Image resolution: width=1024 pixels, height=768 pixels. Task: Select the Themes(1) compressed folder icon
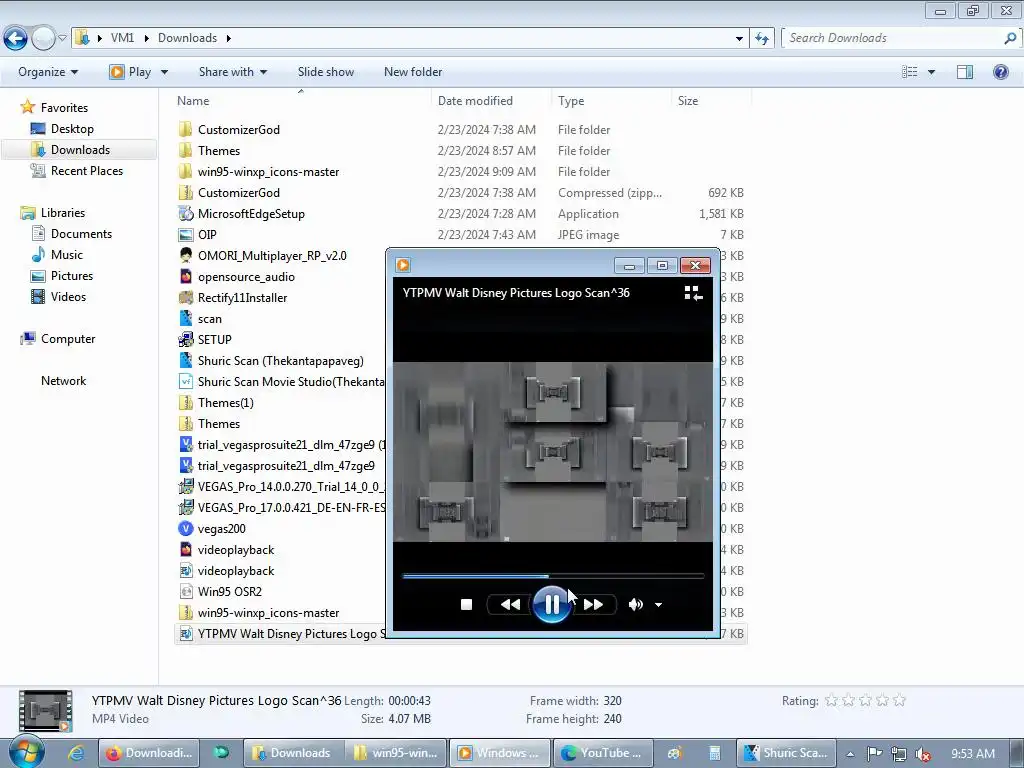(x=186, y=402)
